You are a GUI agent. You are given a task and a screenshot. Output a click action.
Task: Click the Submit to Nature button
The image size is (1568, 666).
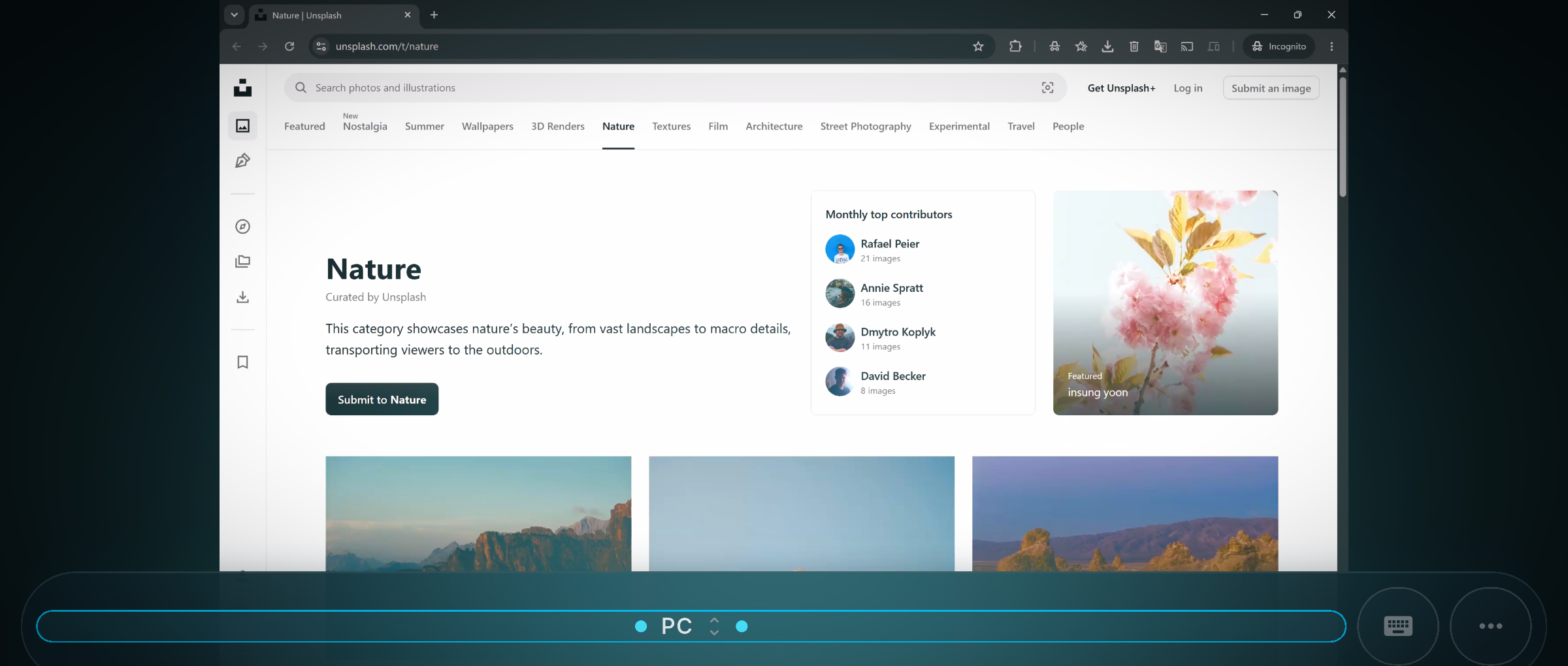(382, 399)
